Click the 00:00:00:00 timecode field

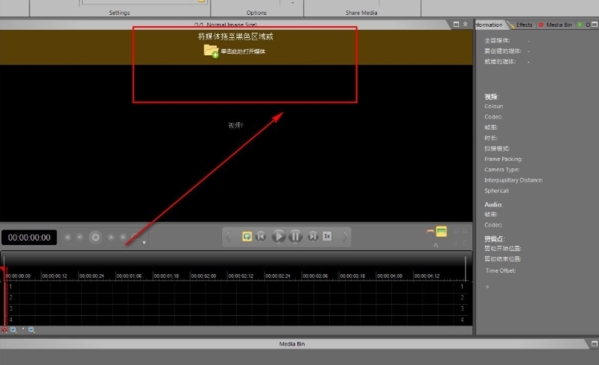point(29,237)
